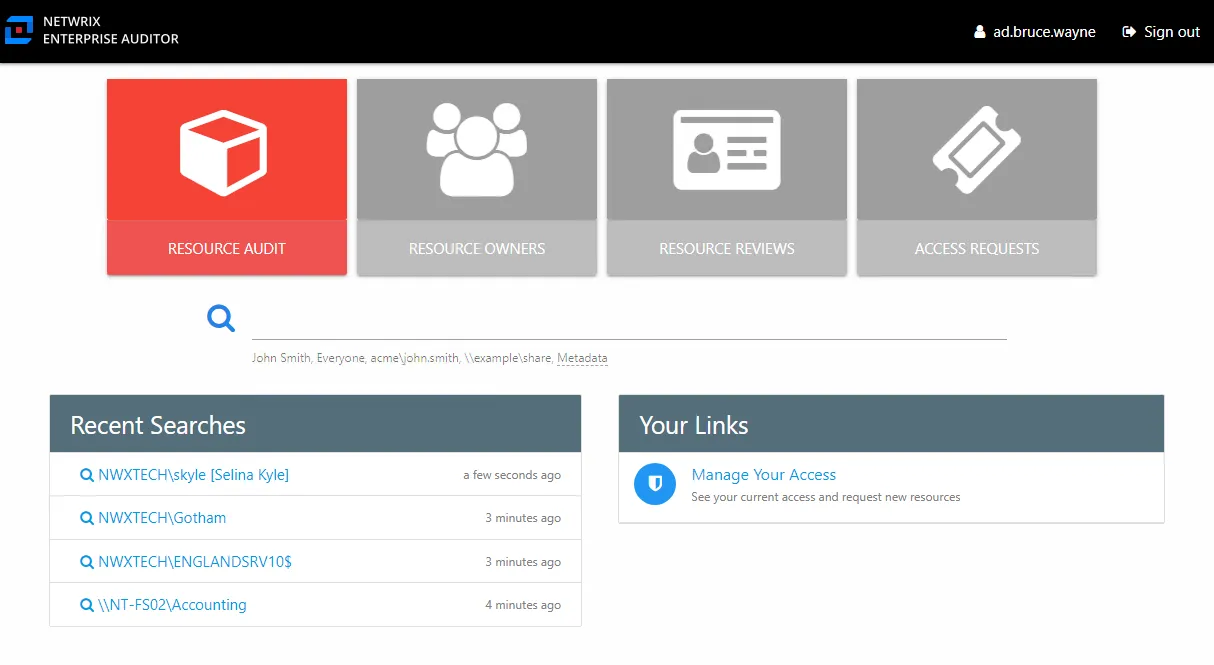Open recent search \\NT-FS02\Accounting
Image resolution: width=1214 pixels, height=665 pixels.
(172, 605)
